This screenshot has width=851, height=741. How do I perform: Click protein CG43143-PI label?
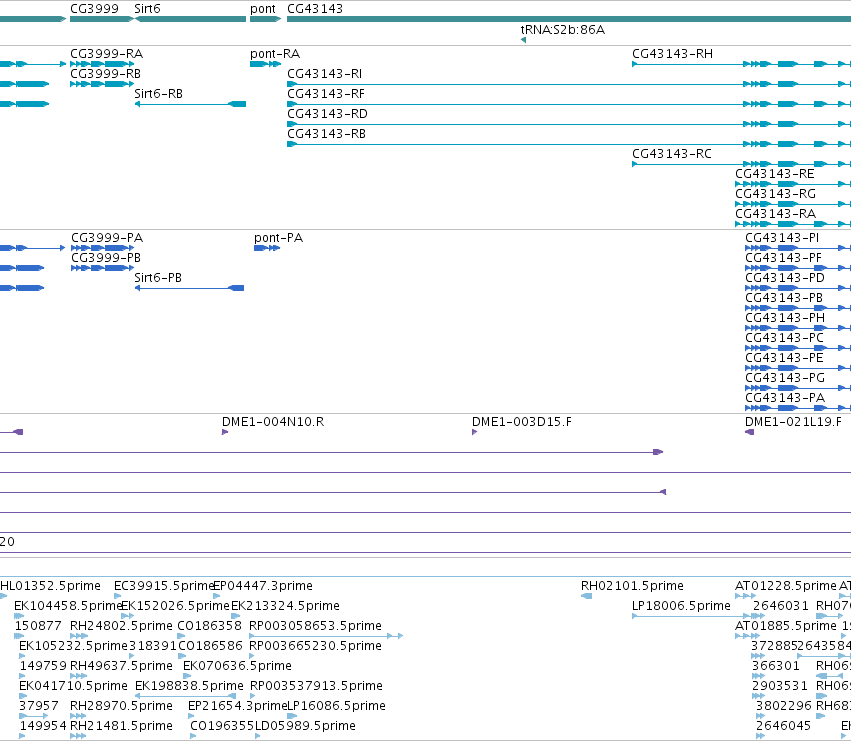tap(782, 238)
